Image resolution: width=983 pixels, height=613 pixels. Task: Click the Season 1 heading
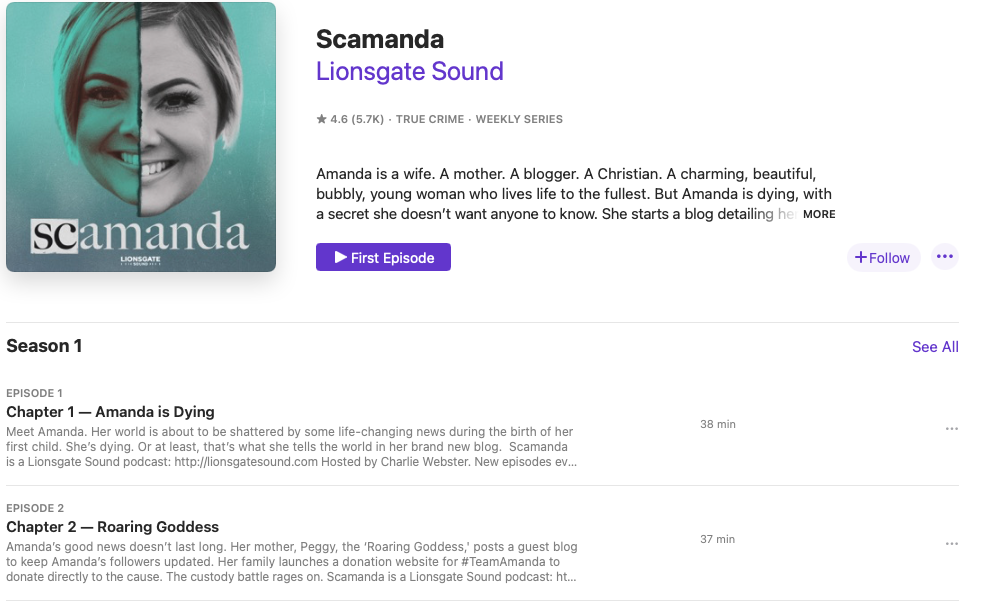pyautogui.click(x=44, y=346)
